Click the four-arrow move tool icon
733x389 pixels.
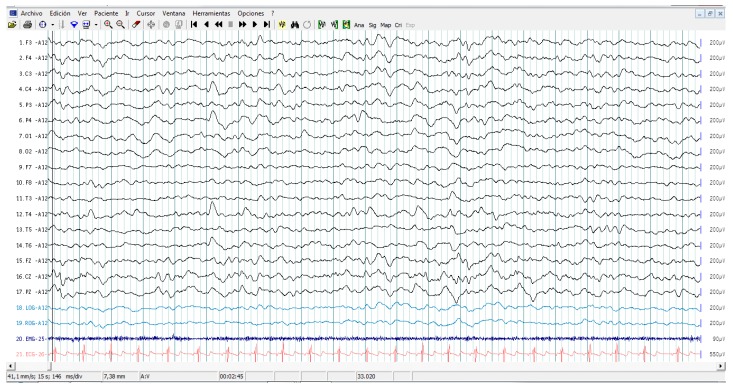pyautogui.click(x=151, y=25)
